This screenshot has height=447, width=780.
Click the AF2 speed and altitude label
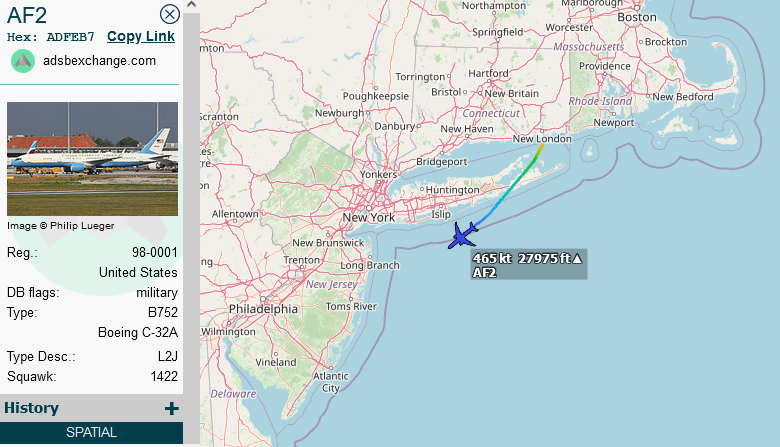(528, 265)
